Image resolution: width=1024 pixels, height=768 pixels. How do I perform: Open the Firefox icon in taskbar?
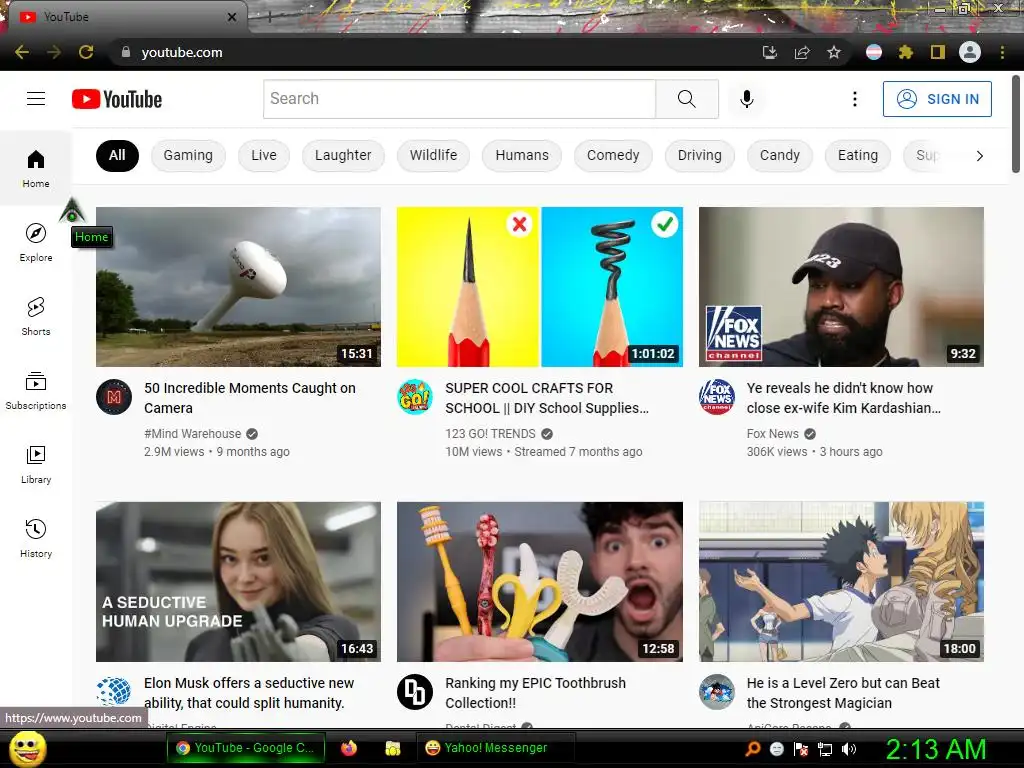point(349,748)
